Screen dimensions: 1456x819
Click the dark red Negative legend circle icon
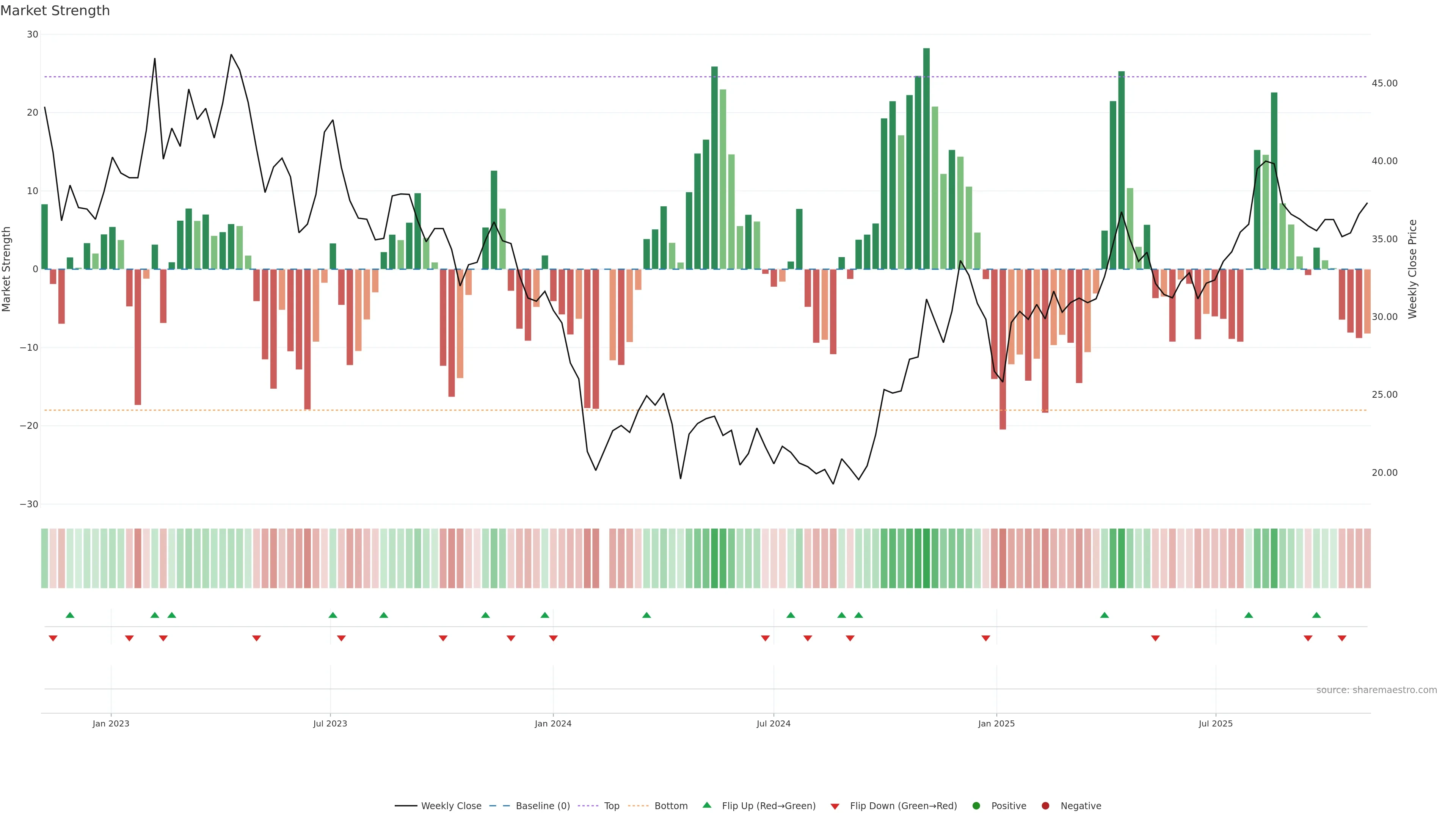(x=1045, y=805)
